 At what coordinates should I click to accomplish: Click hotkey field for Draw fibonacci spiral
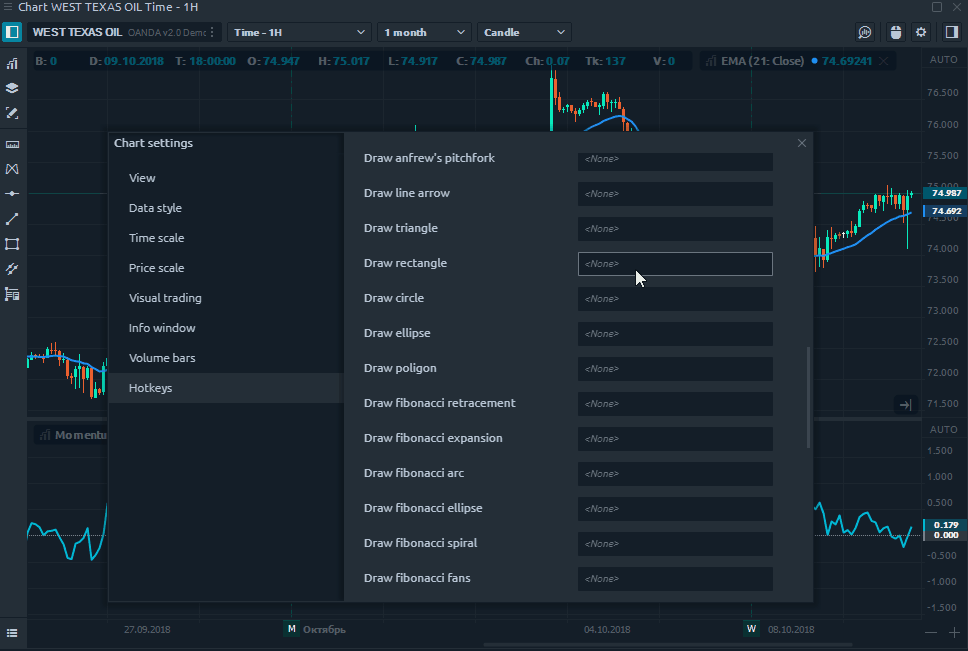(675, 544)
